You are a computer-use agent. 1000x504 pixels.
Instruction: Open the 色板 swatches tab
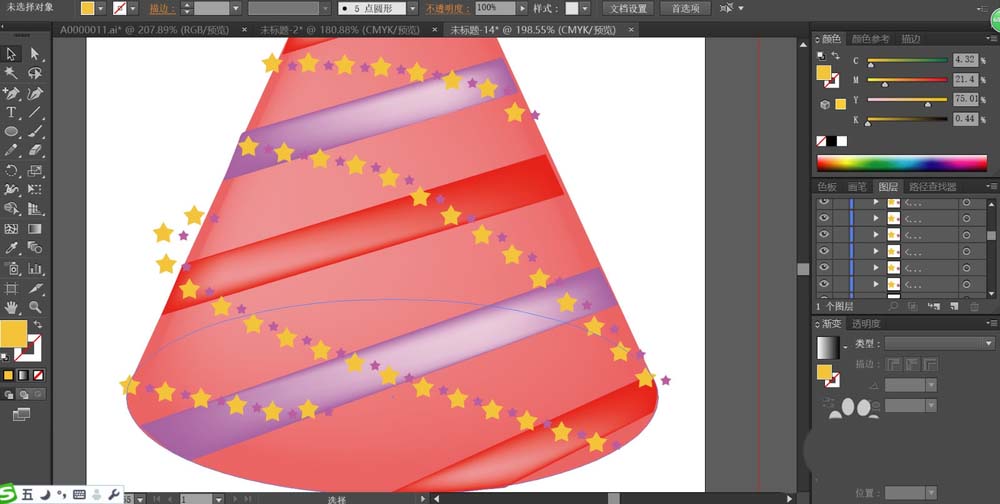click(827, 187)
